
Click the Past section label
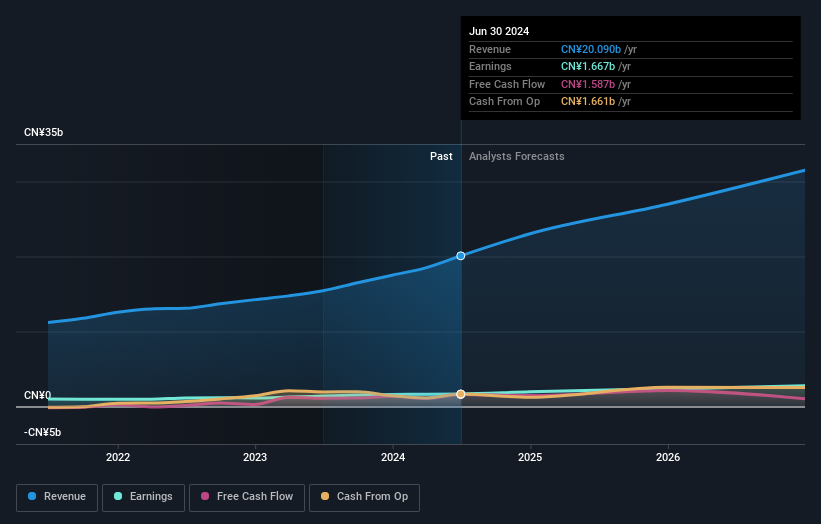tap(441, 157)
